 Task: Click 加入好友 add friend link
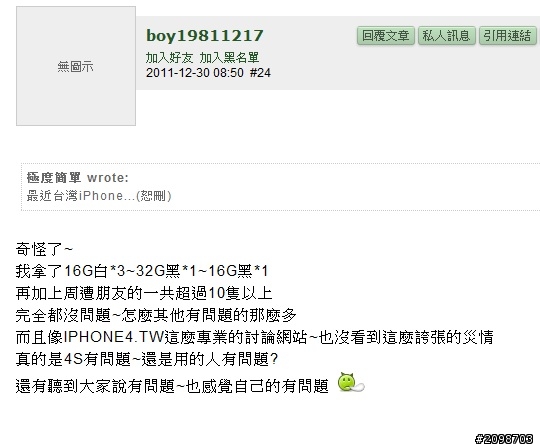(169, 58)
